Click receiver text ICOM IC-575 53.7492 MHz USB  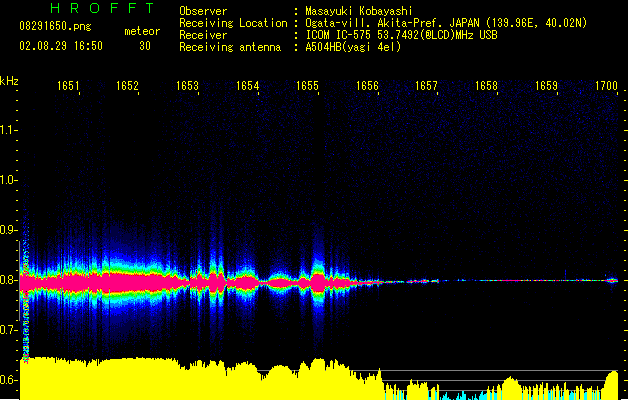pos(402,35)
